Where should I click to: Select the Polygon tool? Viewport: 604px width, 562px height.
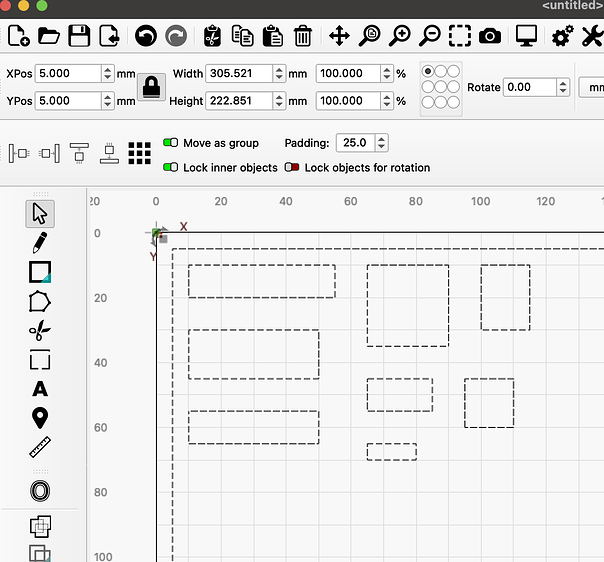(40, 301)
